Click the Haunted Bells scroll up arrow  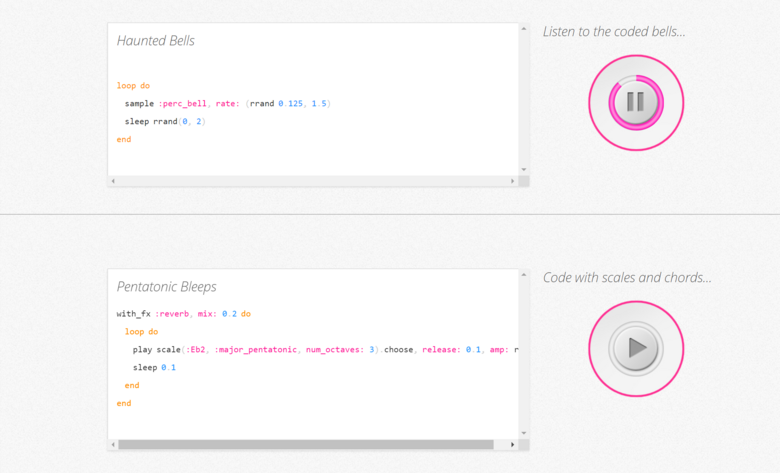click(524, 29)
